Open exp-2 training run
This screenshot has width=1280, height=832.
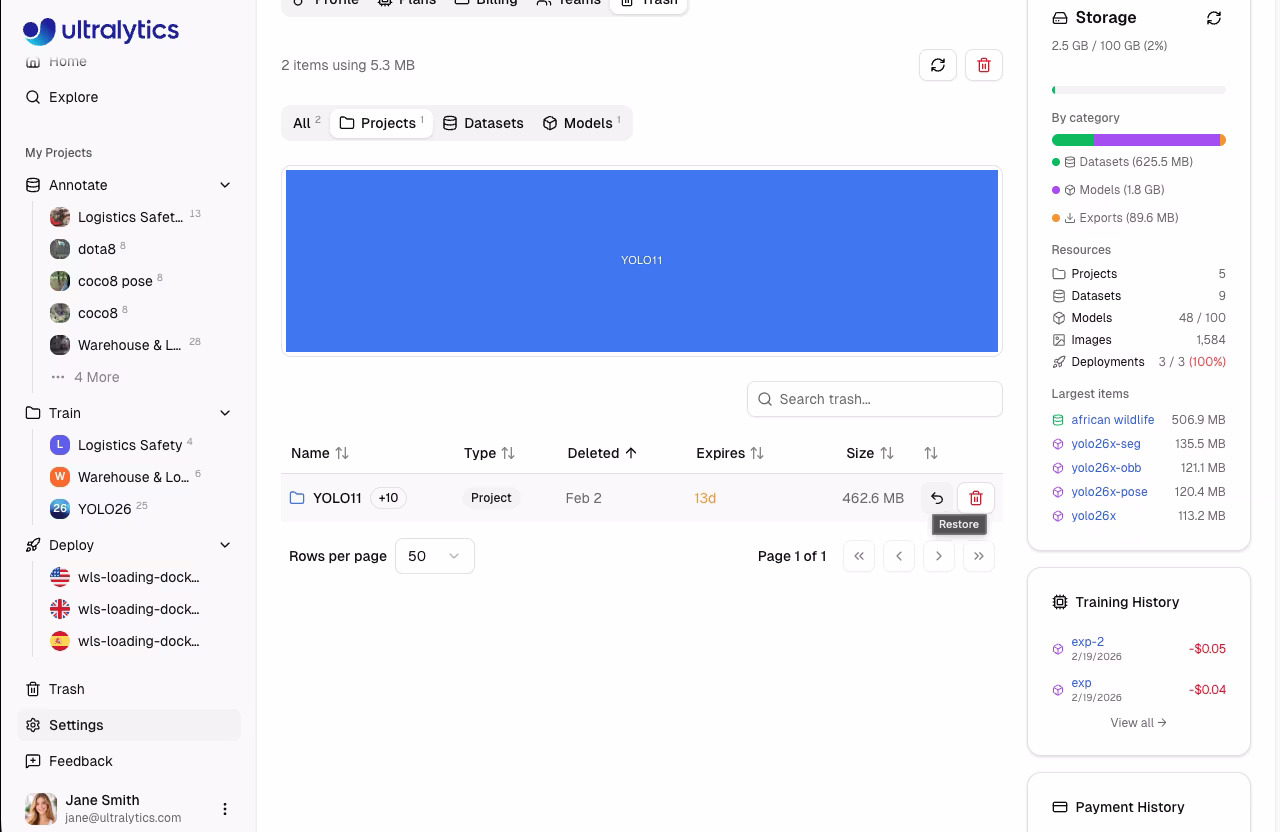[1087, 642]
